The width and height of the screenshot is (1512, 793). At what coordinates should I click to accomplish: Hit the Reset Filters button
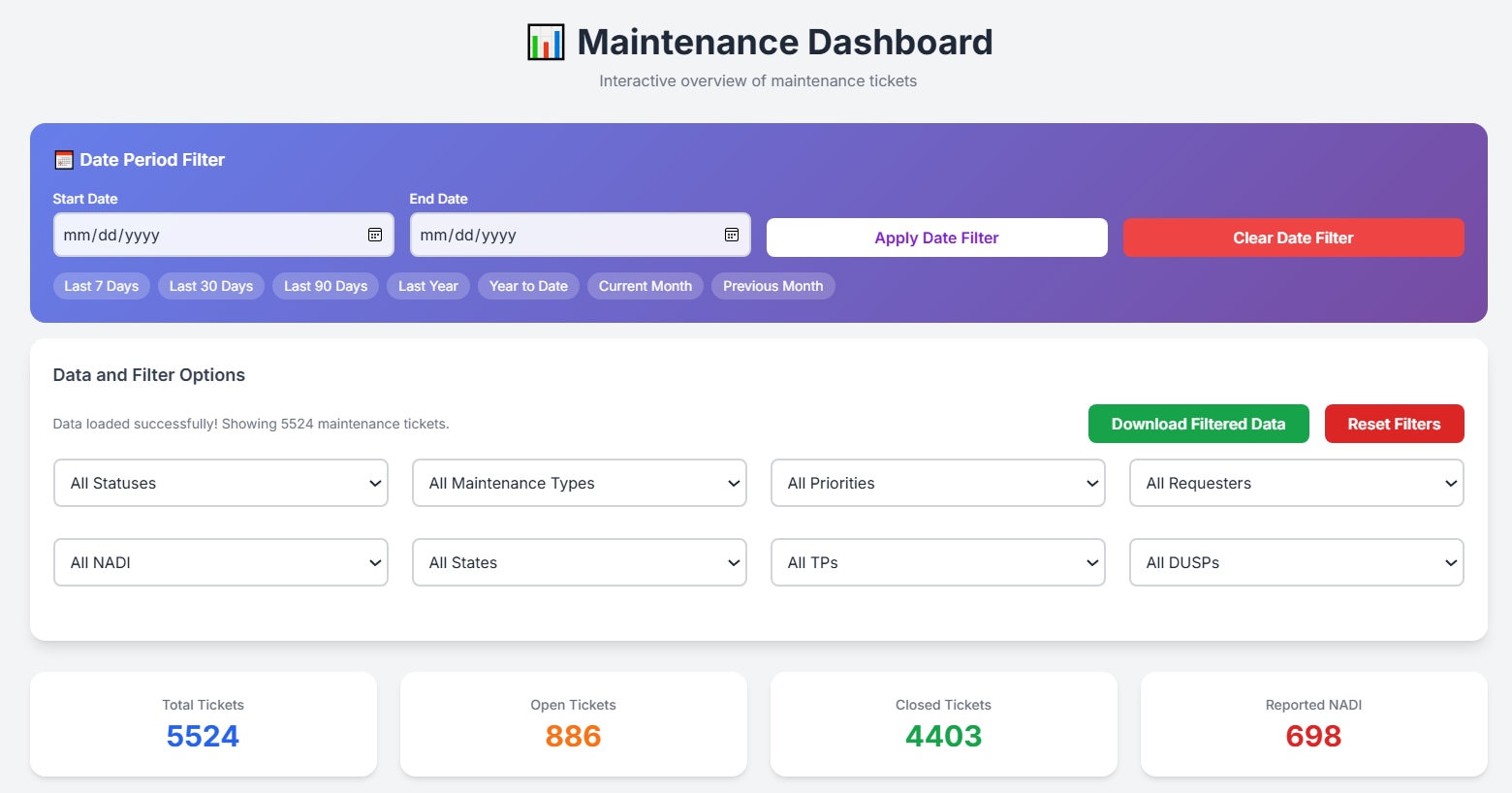click(x=1394, y=424)
